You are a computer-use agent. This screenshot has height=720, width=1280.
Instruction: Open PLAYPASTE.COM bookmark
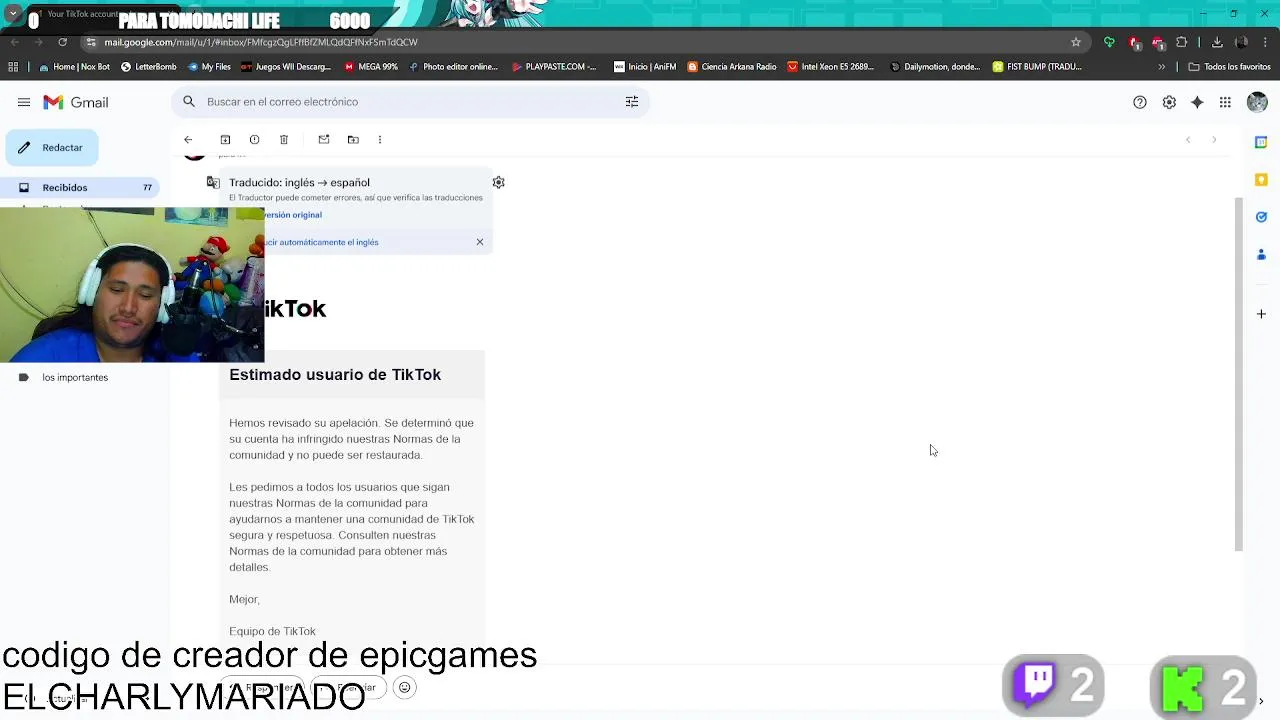coord(554,67)
